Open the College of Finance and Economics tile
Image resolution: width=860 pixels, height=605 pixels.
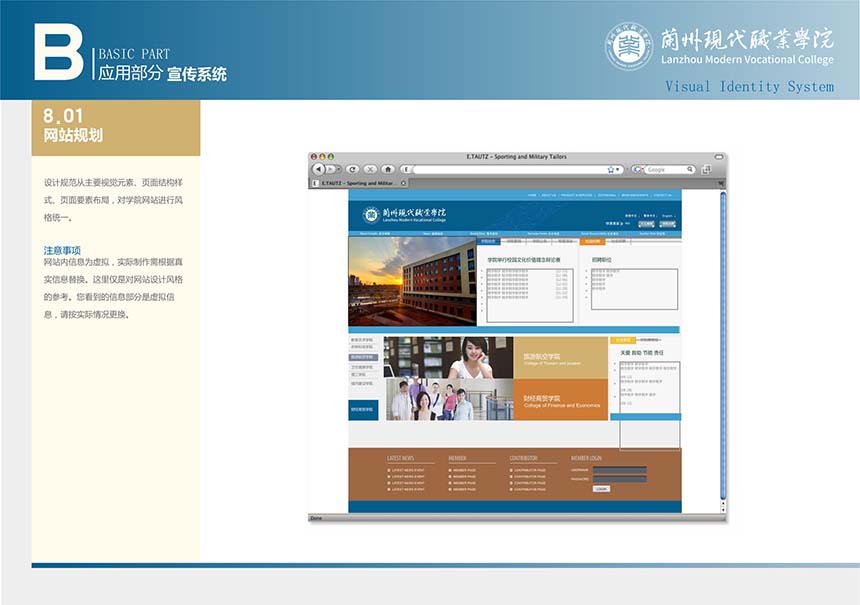click(x=561, y=400)
